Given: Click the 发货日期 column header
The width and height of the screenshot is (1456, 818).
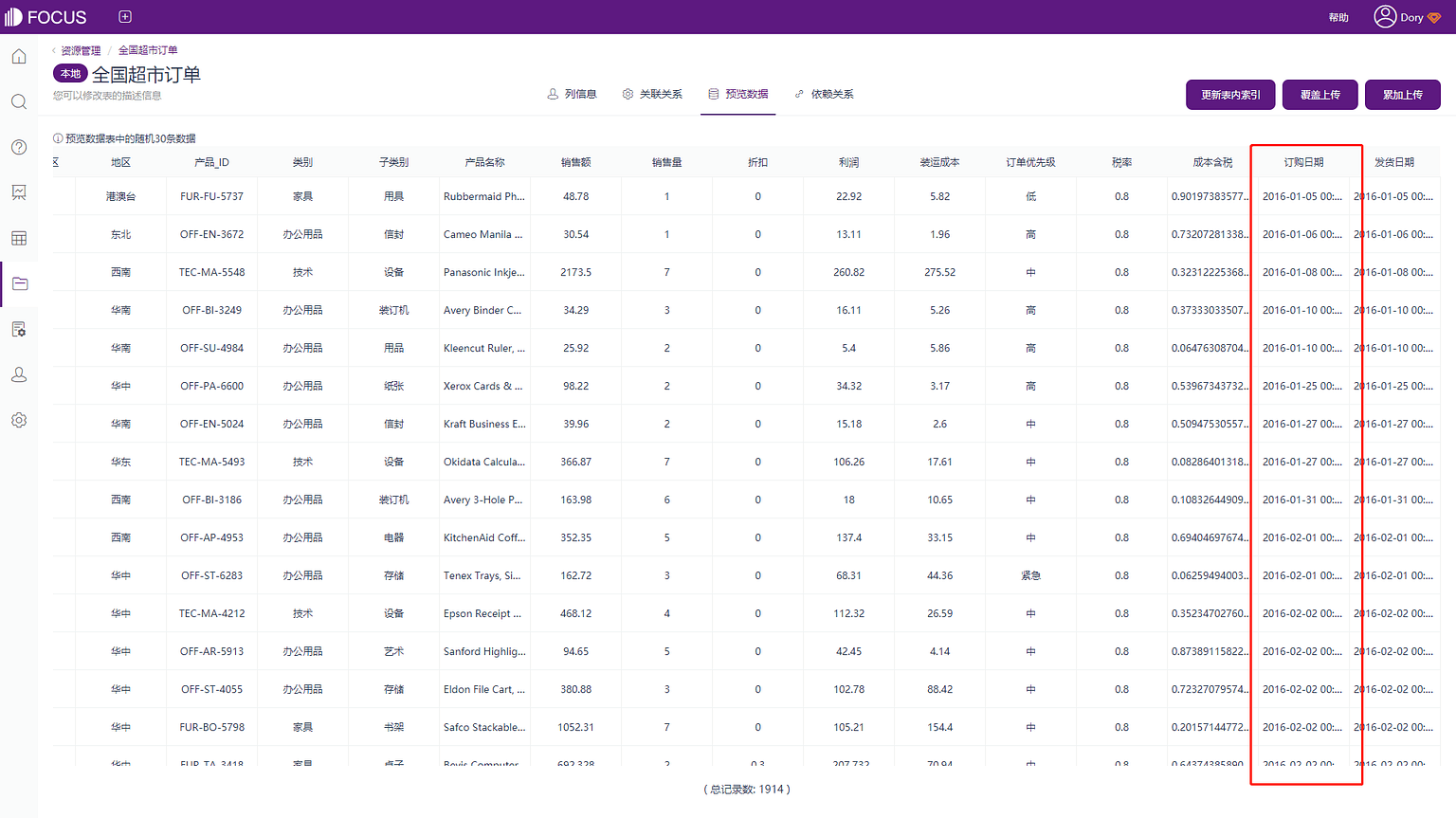Looking at the screenshot, I should pos(1394,162).
